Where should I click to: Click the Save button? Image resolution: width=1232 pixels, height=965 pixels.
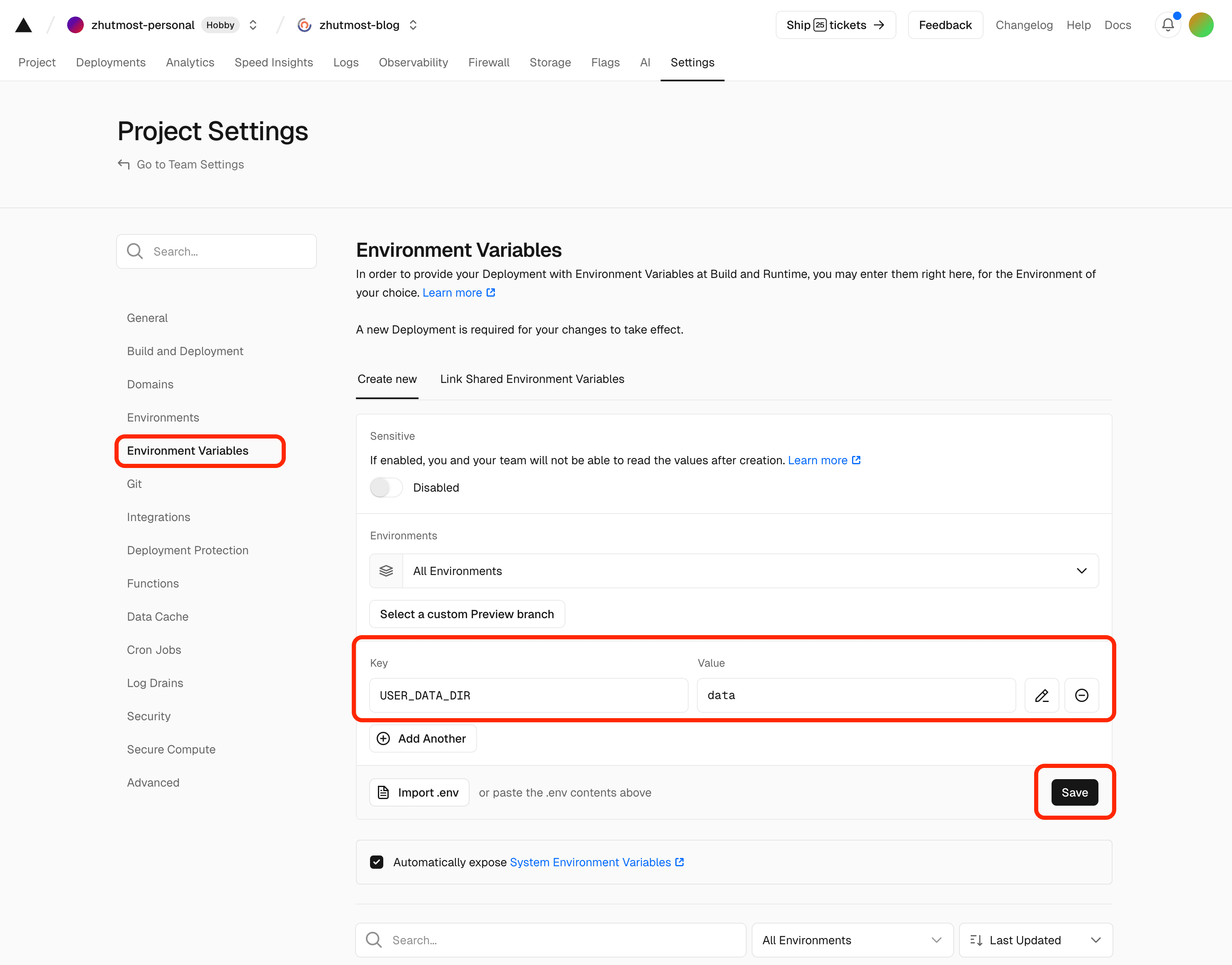1074,792
